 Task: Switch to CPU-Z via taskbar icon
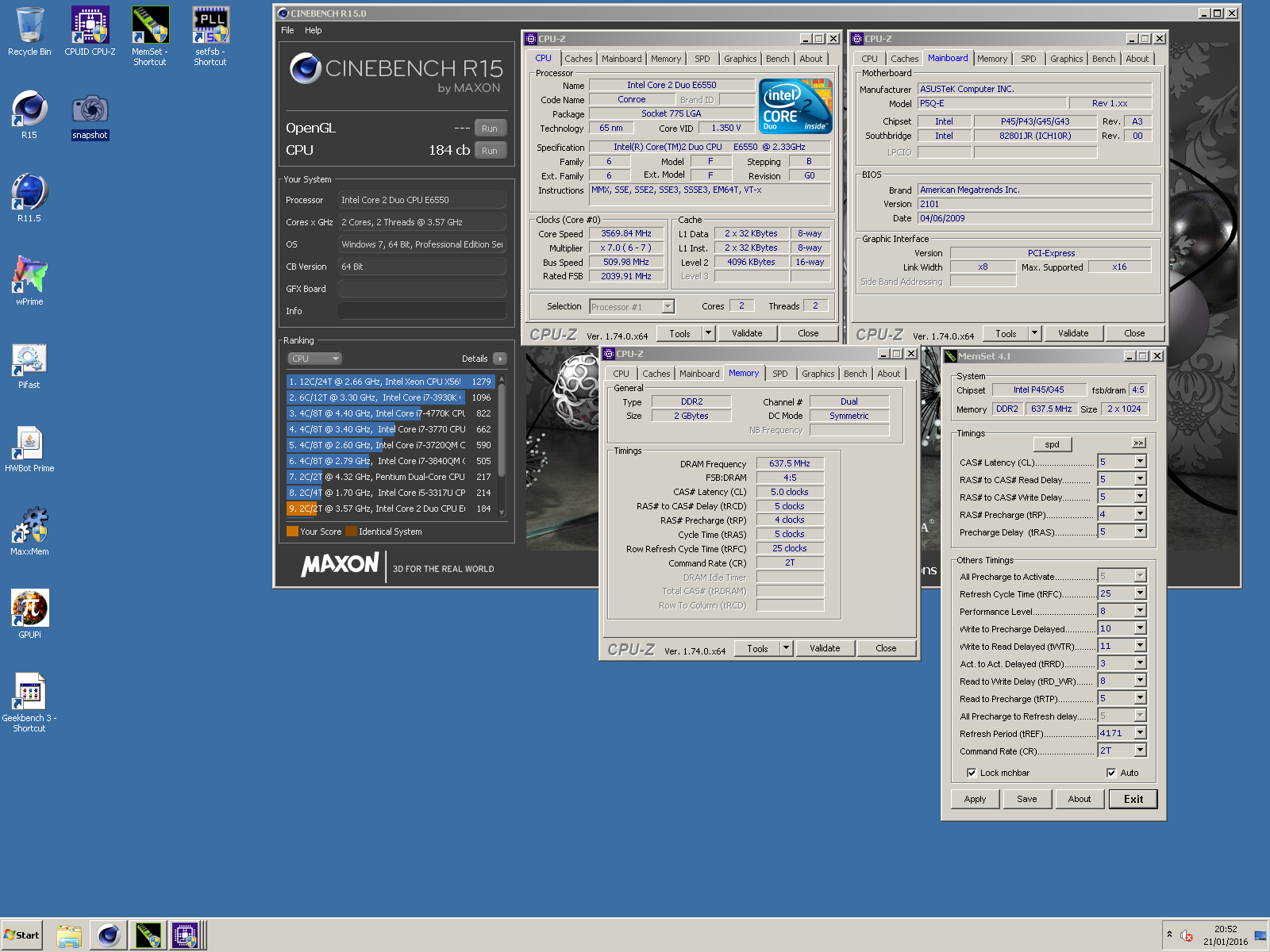[x=186, y=936]
